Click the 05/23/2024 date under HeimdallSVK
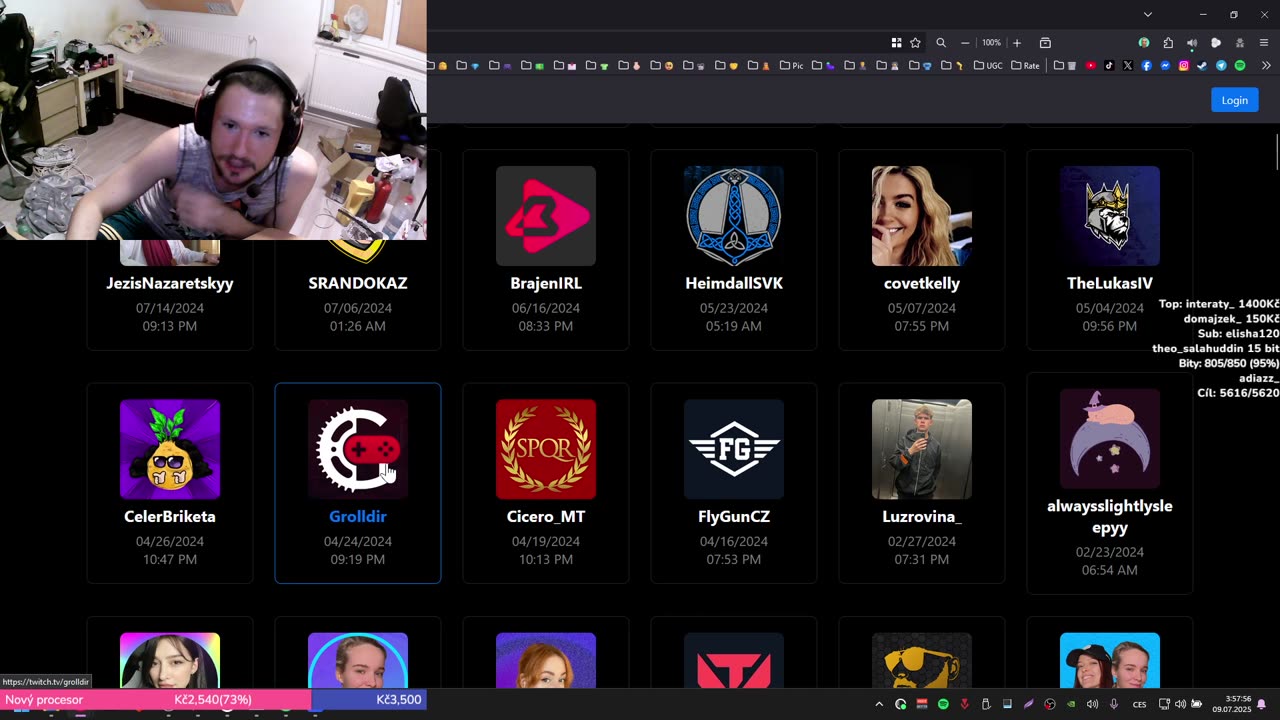This screenshot has height=720, width=1280. tap(734, 308)
